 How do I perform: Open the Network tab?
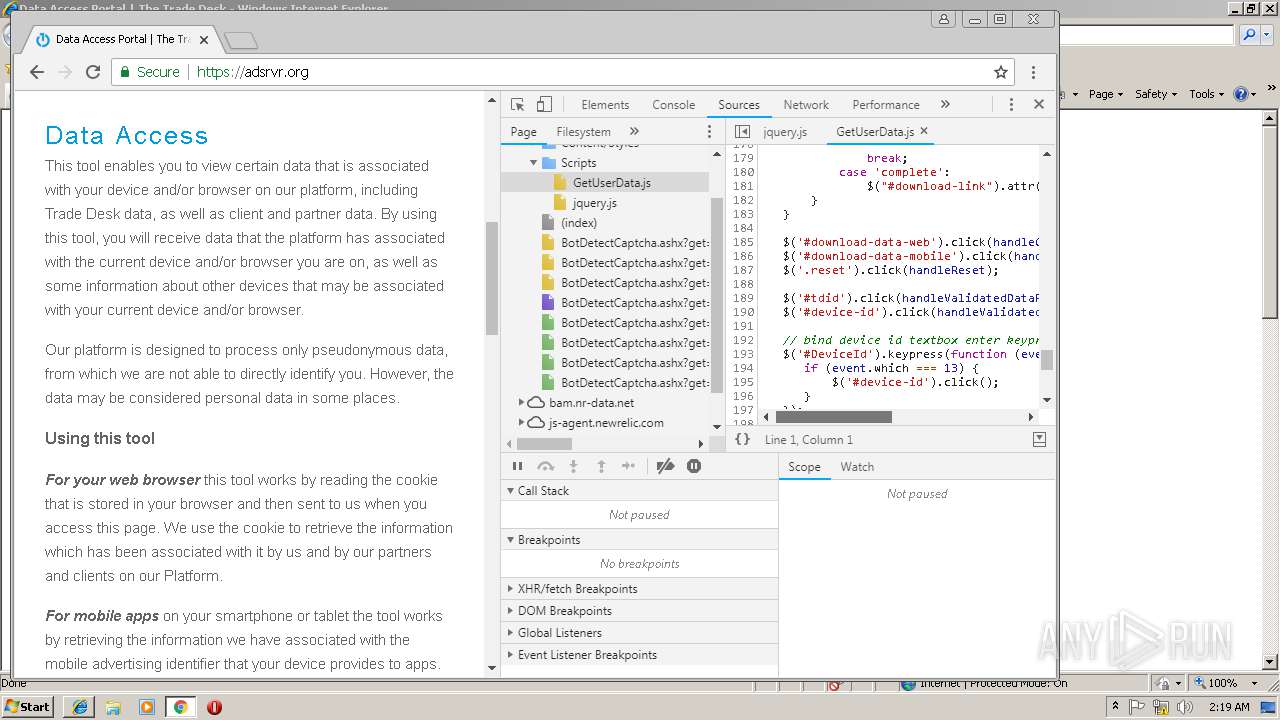(806, 104)
